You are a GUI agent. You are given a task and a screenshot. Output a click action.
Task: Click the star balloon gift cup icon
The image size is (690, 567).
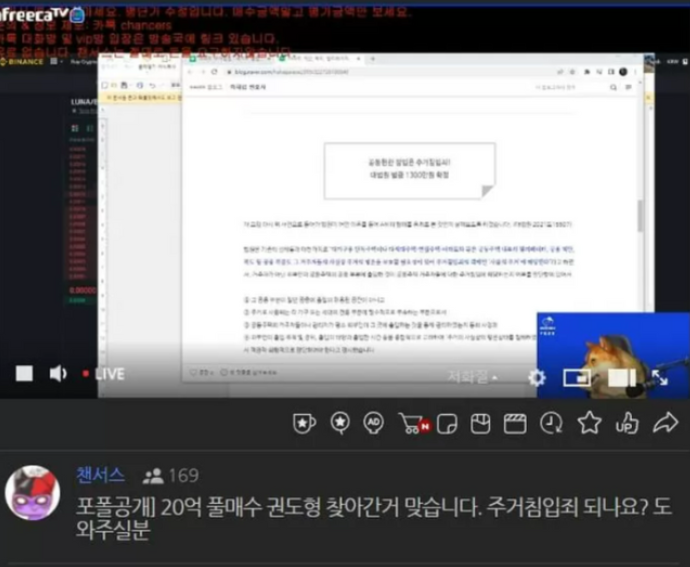pyautogui.click(x=304, y=423)
